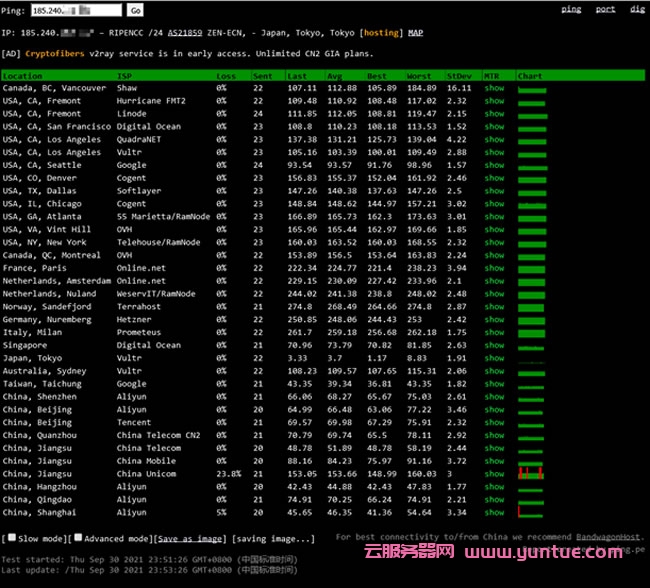Screen dimensions: 650x588
Task: Click the Jiangsu China Unicom latency chart
Action: coord(531,473)
